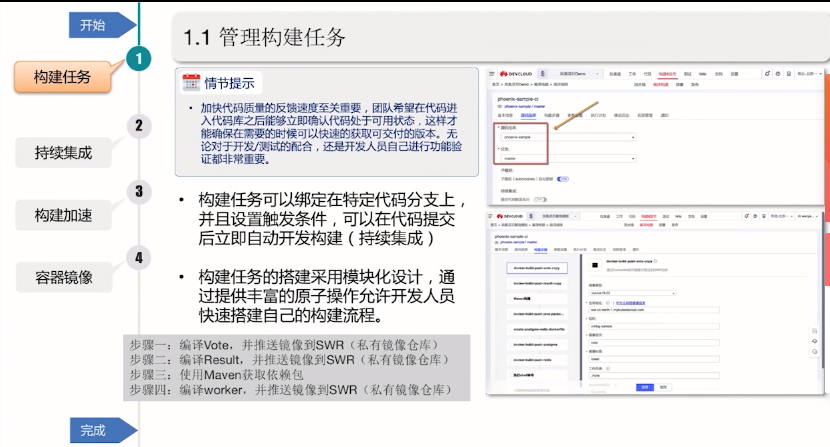Click help icon beside repository address label
This screenshot has height=447, width=830.
pyautogui.click(x=608, y=303)
